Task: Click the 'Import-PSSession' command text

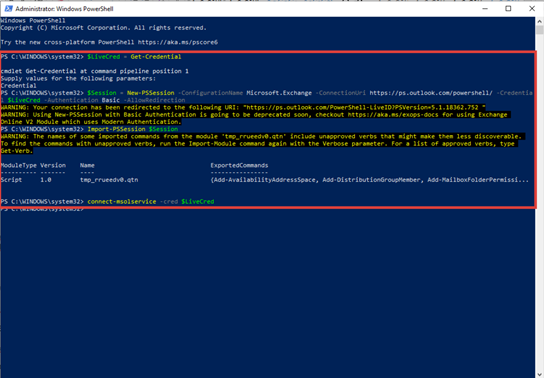Action: 116,129
